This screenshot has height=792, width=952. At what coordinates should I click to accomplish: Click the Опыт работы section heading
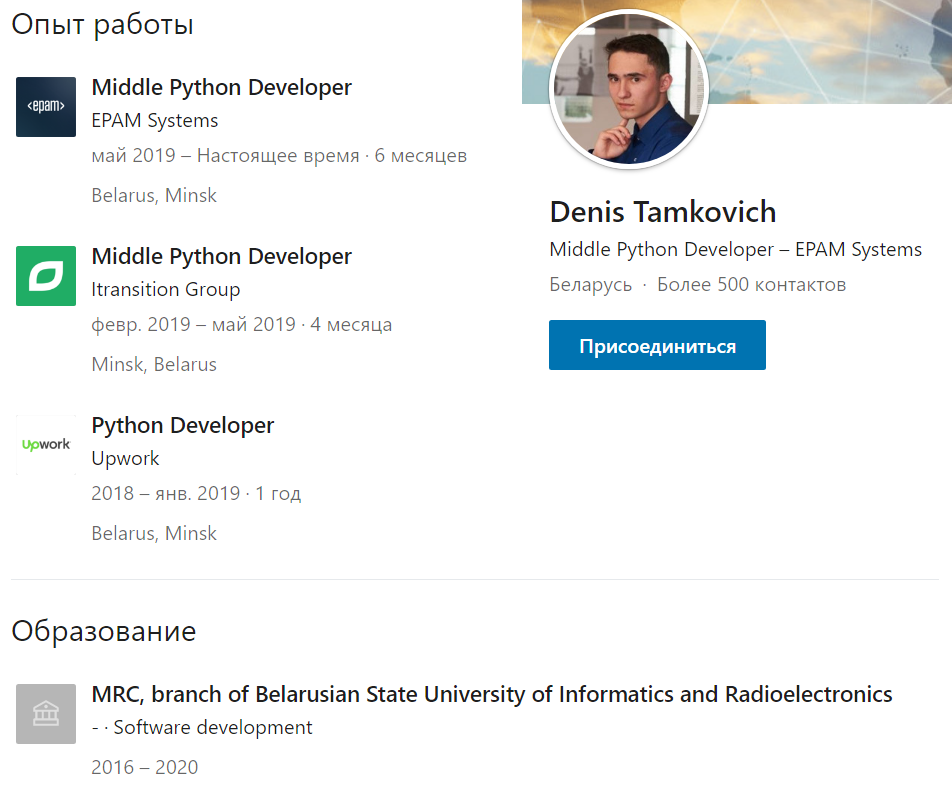coord(102,25)
